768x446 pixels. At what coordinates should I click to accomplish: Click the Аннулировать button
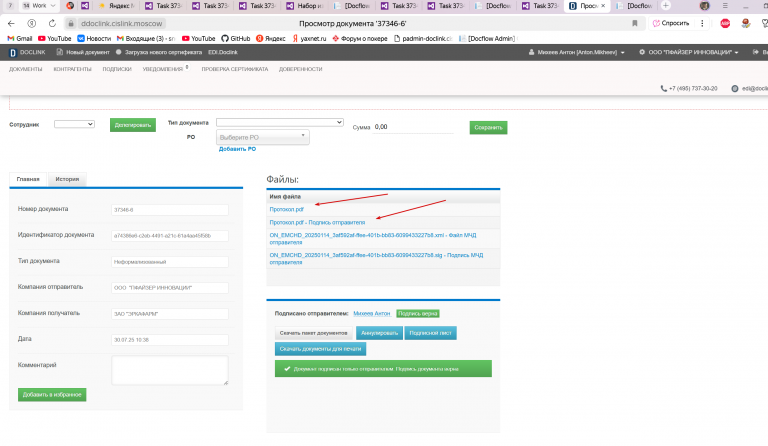click(x=379, y=333)
